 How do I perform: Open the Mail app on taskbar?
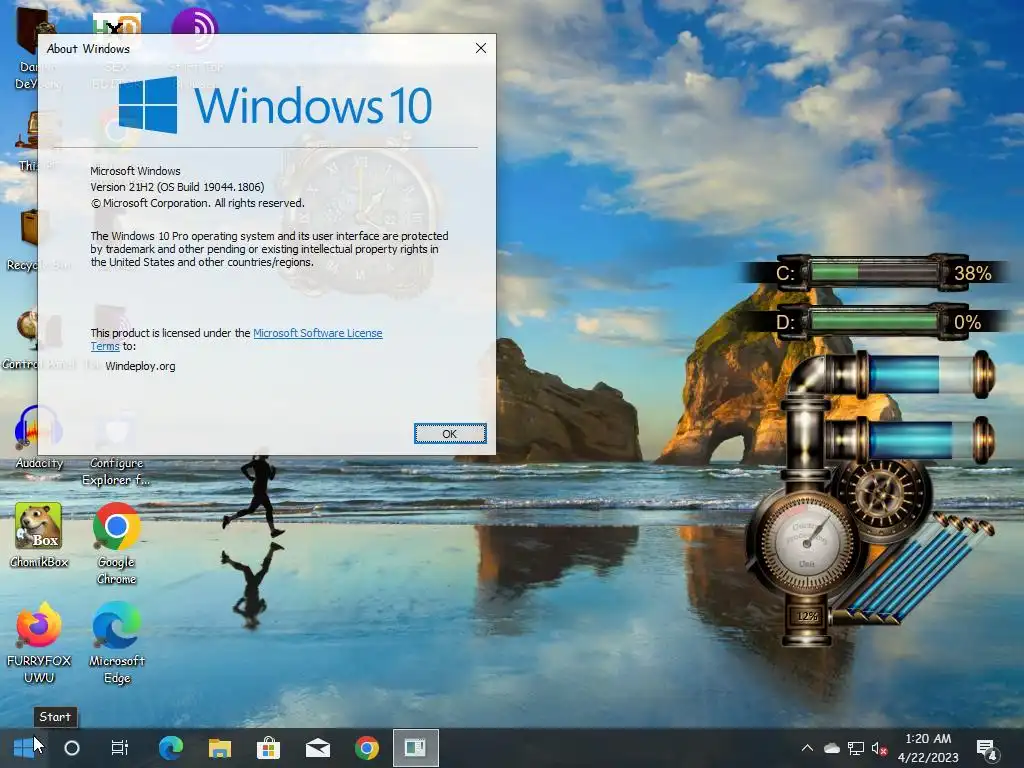pyautogui.click(x=317, y=748)
